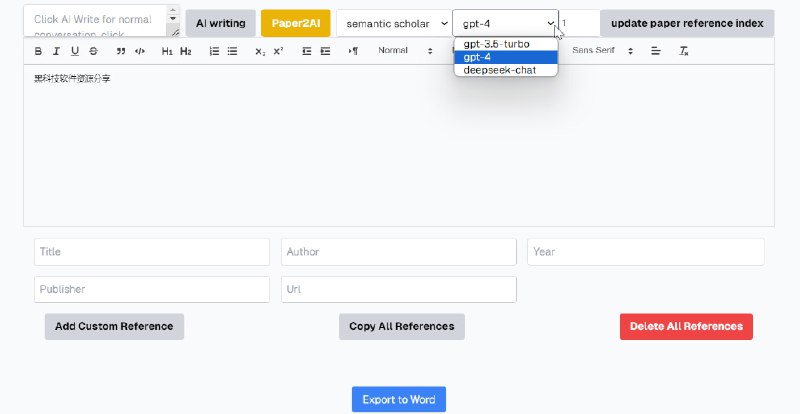Screen dimensions: 800x414
Task: Toggle bold formatting in editor toolbar
Action: (38, 51)
